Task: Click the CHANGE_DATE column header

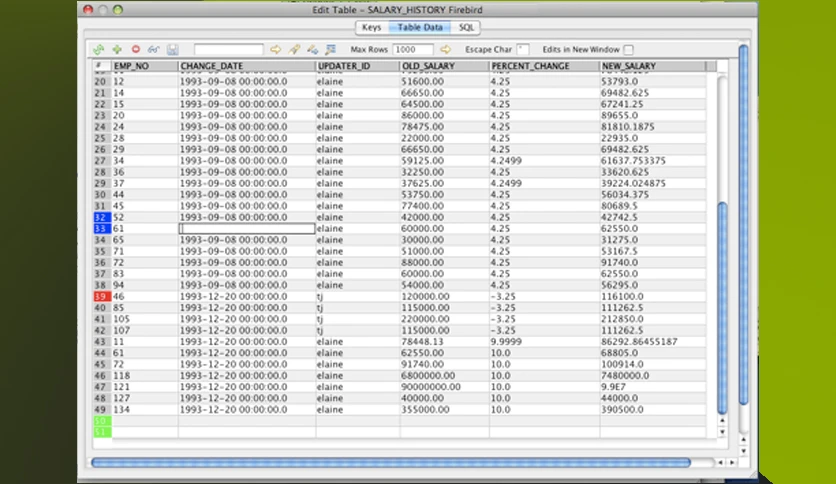Action: click(247, 66)
